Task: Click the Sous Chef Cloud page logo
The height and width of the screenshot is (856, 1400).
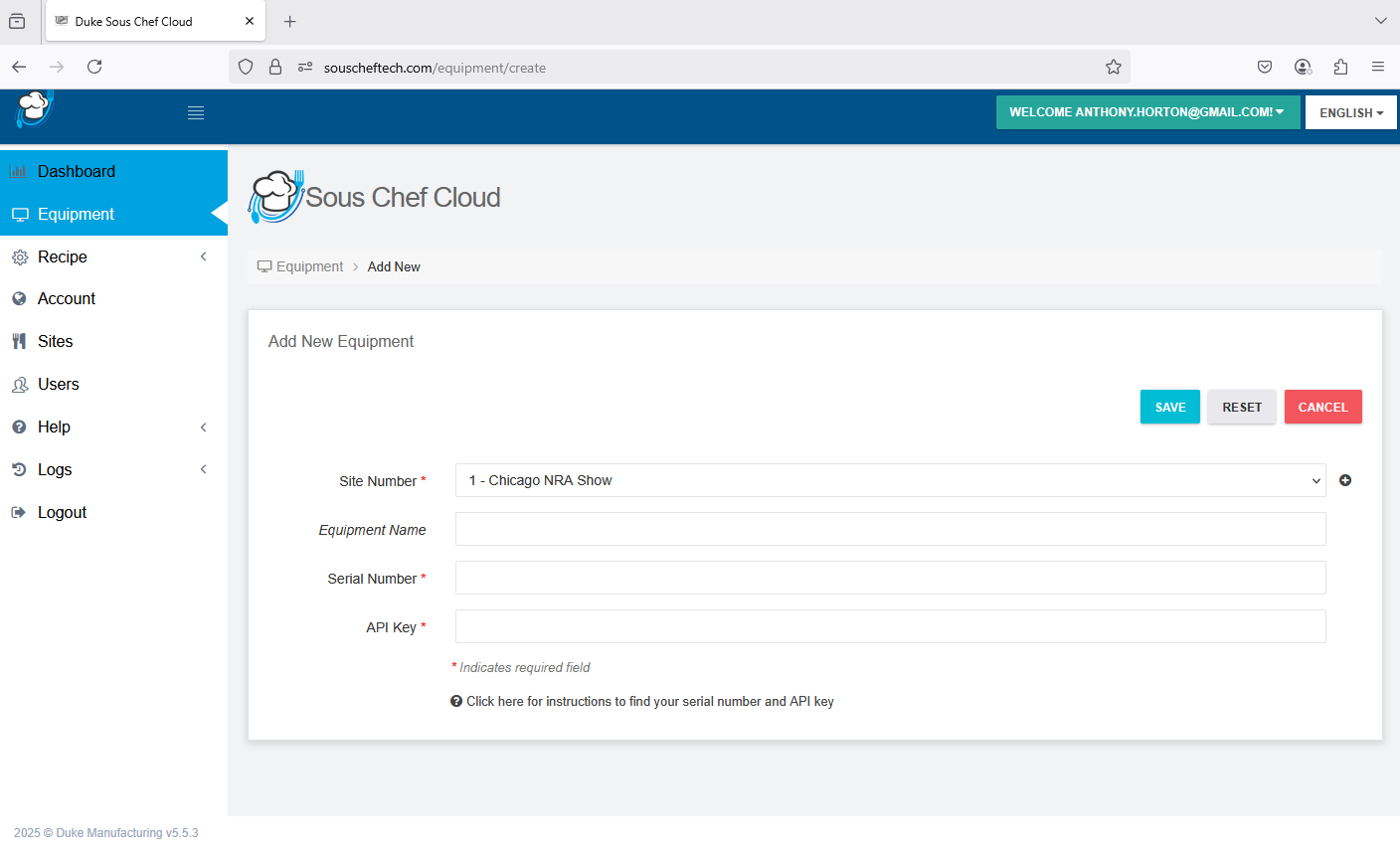Action: click(x=374, y=197)
